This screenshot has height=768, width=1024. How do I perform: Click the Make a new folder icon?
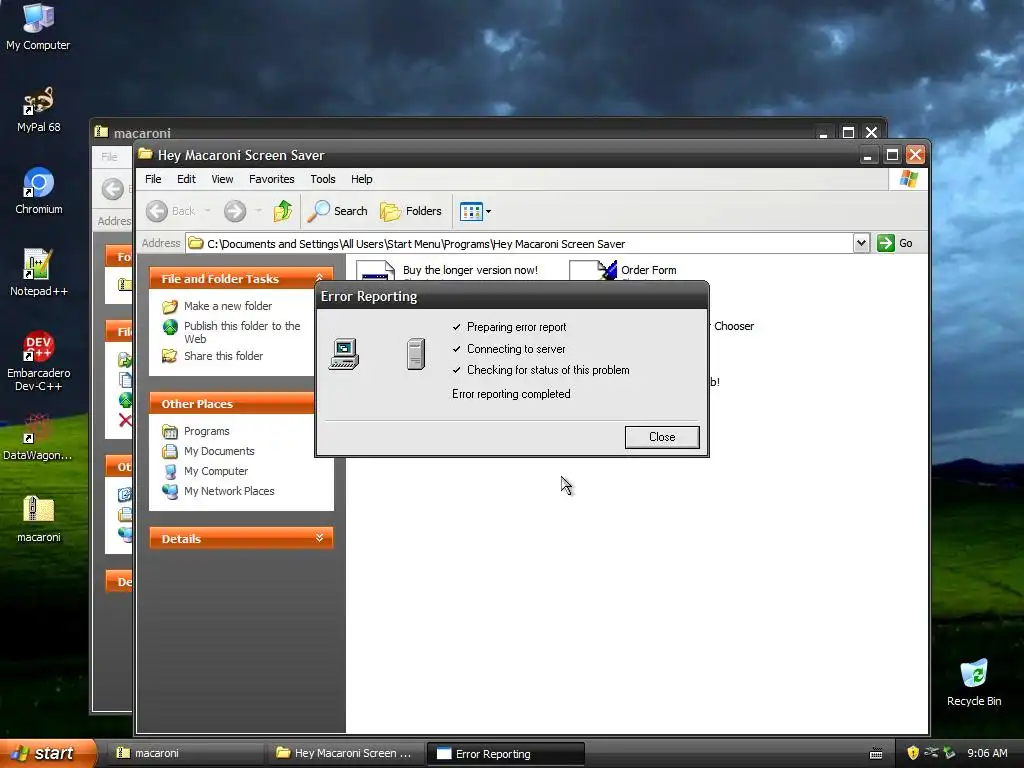point(170,306)
